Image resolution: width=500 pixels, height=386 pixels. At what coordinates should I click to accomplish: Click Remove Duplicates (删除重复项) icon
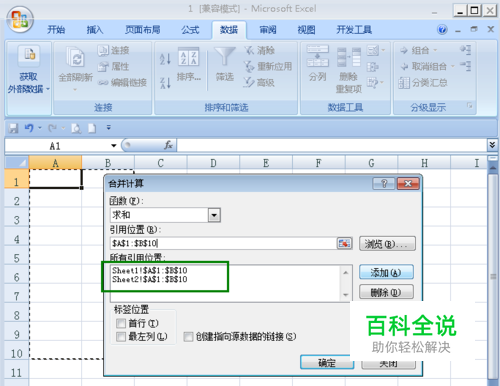(x=349, y=57)
